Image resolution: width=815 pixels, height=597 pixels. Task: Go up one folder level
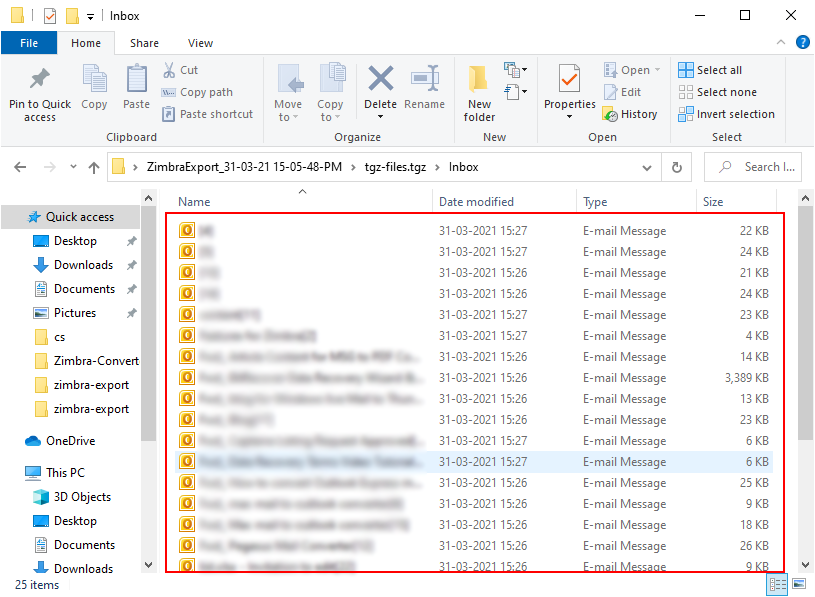click(x=94, y=167)
